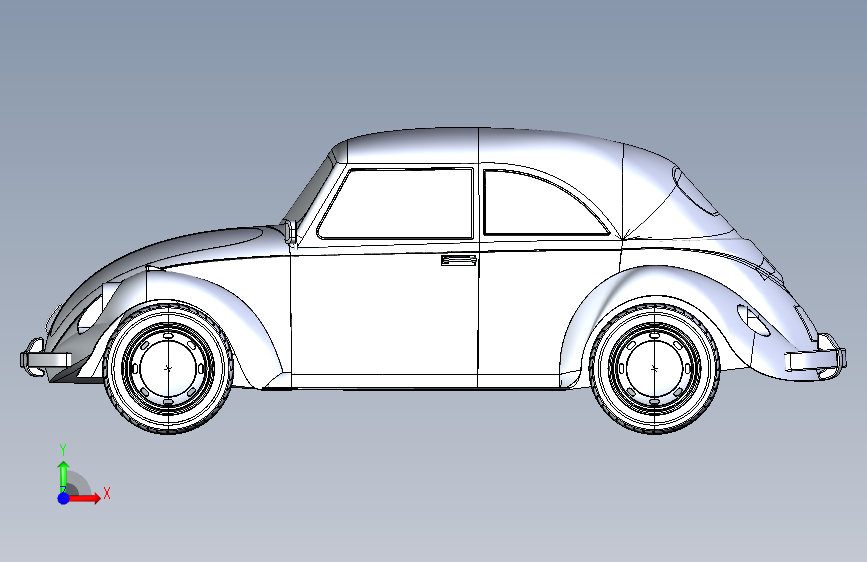Select the rear bumper of the car
This screenshot has width=867, height=562.
point(815,358)
